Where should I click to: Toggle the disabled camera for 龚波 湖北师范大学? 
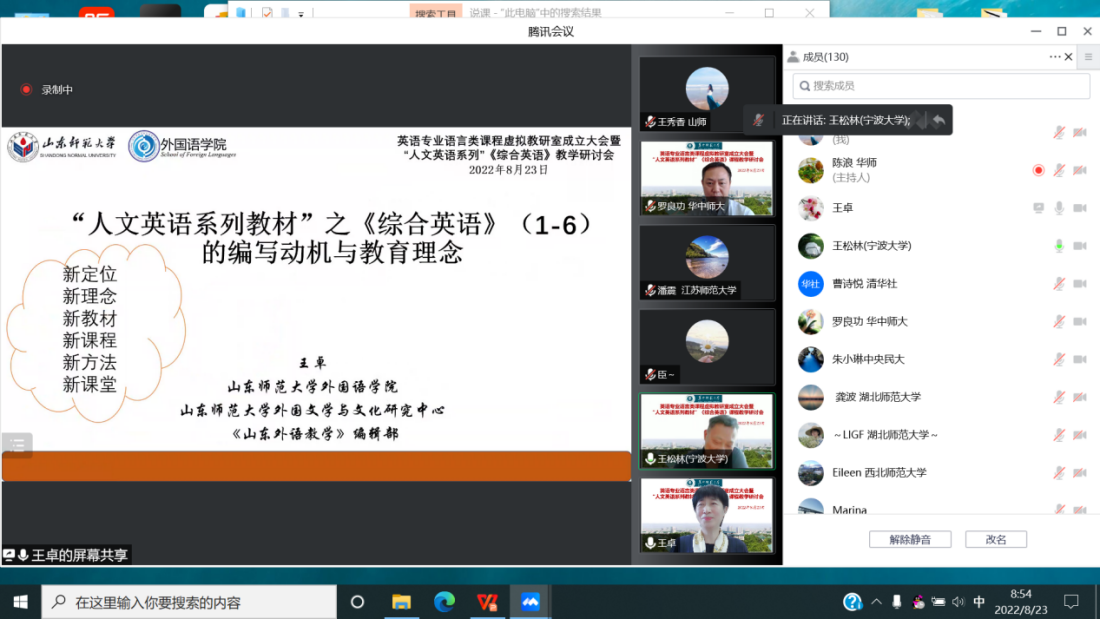[1080, 397]
